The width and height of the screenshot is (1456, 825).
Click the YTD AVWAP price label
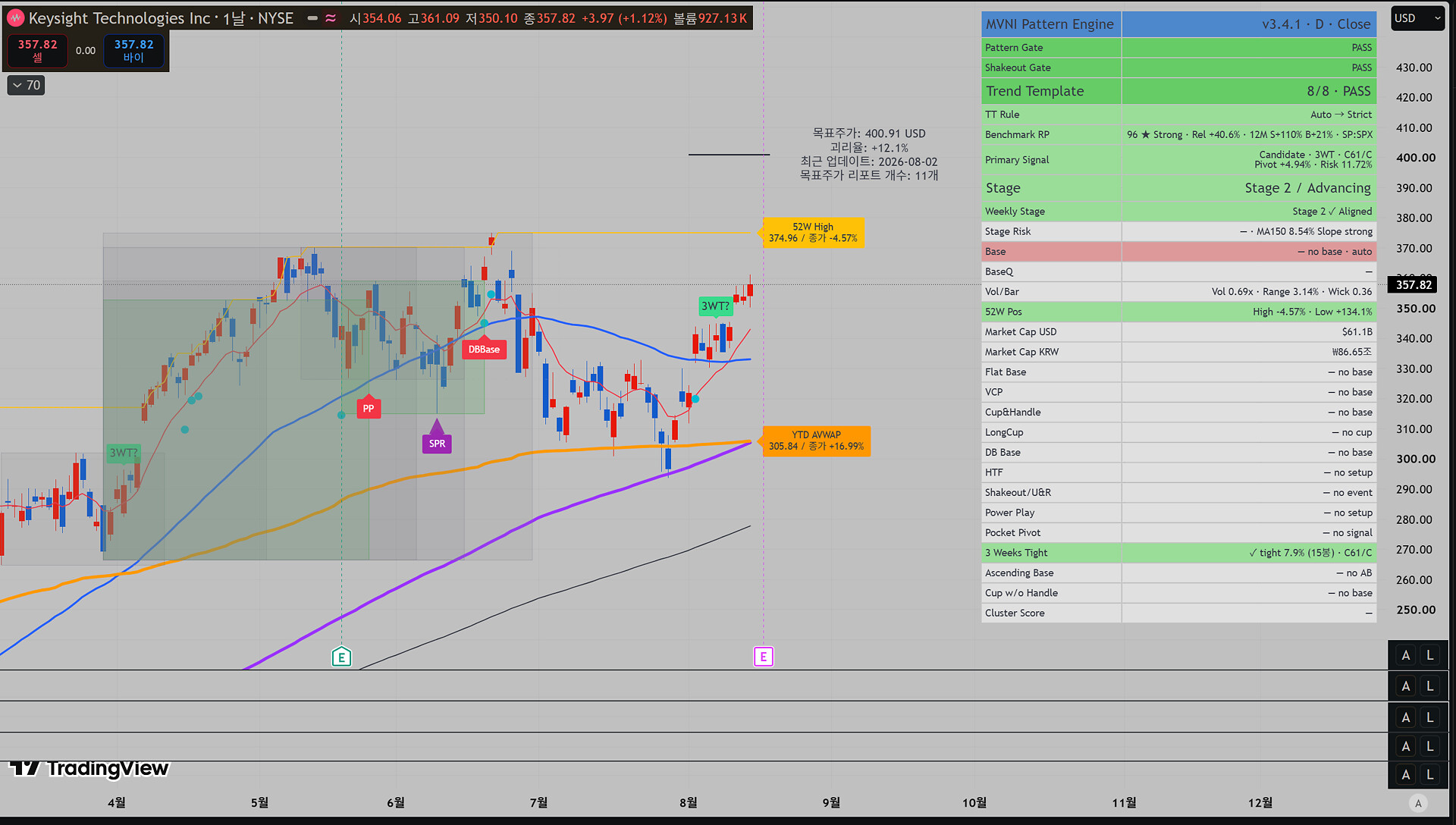pyautogui.click(x=816, y=441)
